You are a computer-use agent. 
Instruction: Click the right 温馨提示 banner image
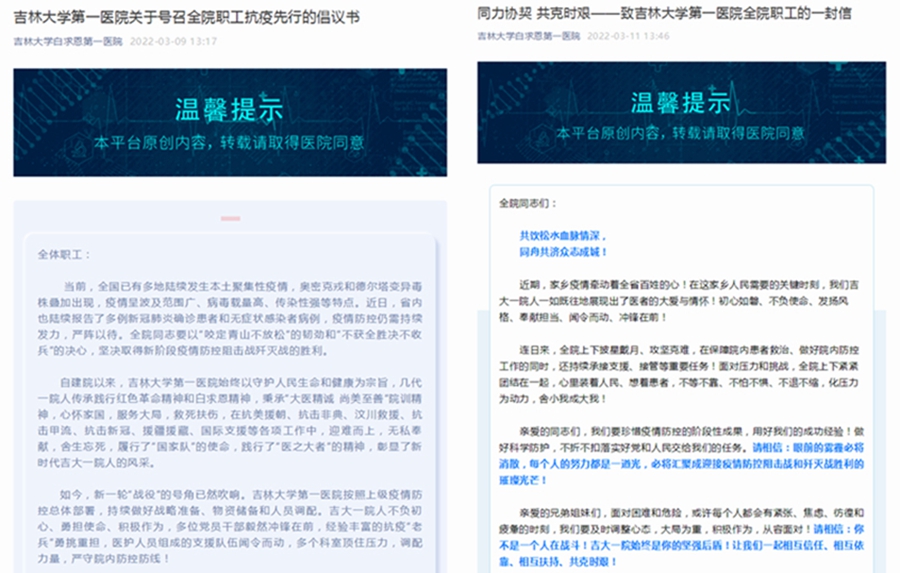click(x=681, y=112)
